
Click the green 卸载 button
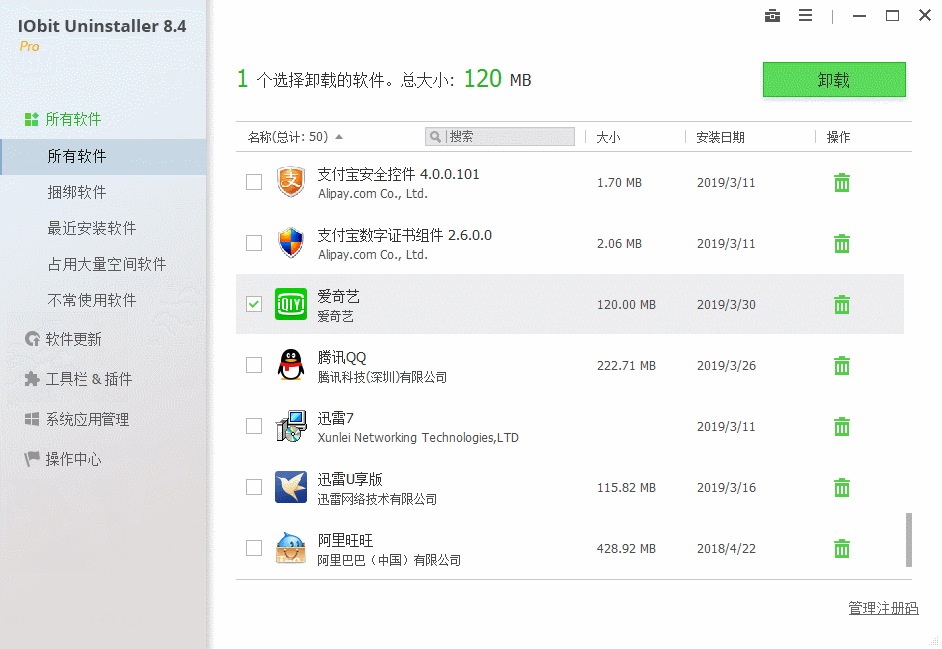[834, 79]
